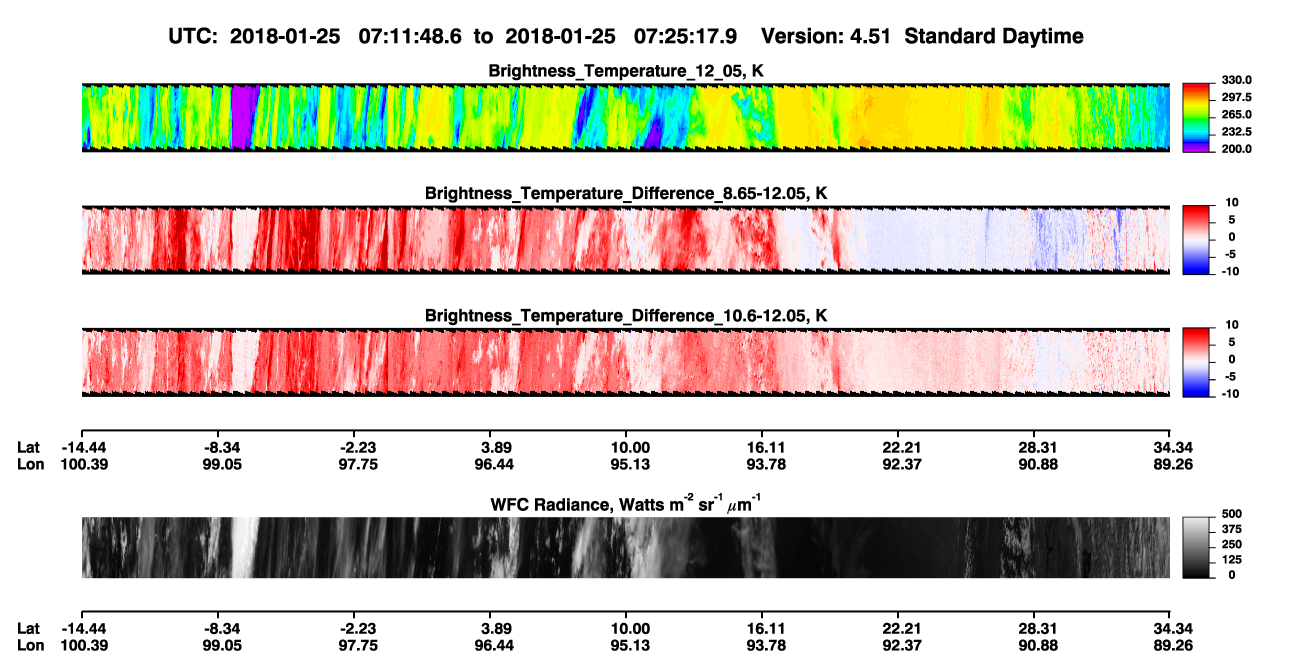Click the '232.5' colorbar label
Viewport: 1300px width, 667px height.
coord(1237,131)
